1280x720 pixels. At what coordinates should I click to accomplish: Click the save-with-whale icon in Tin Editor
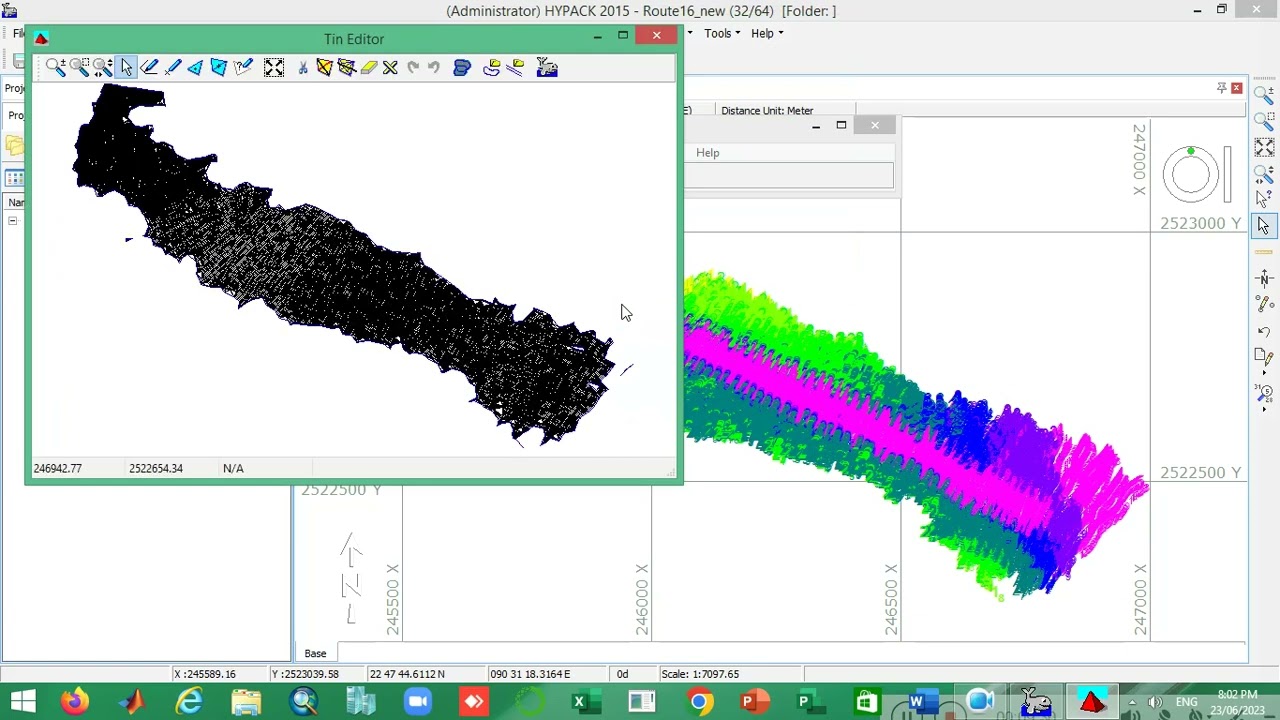(x=547, y=67)
